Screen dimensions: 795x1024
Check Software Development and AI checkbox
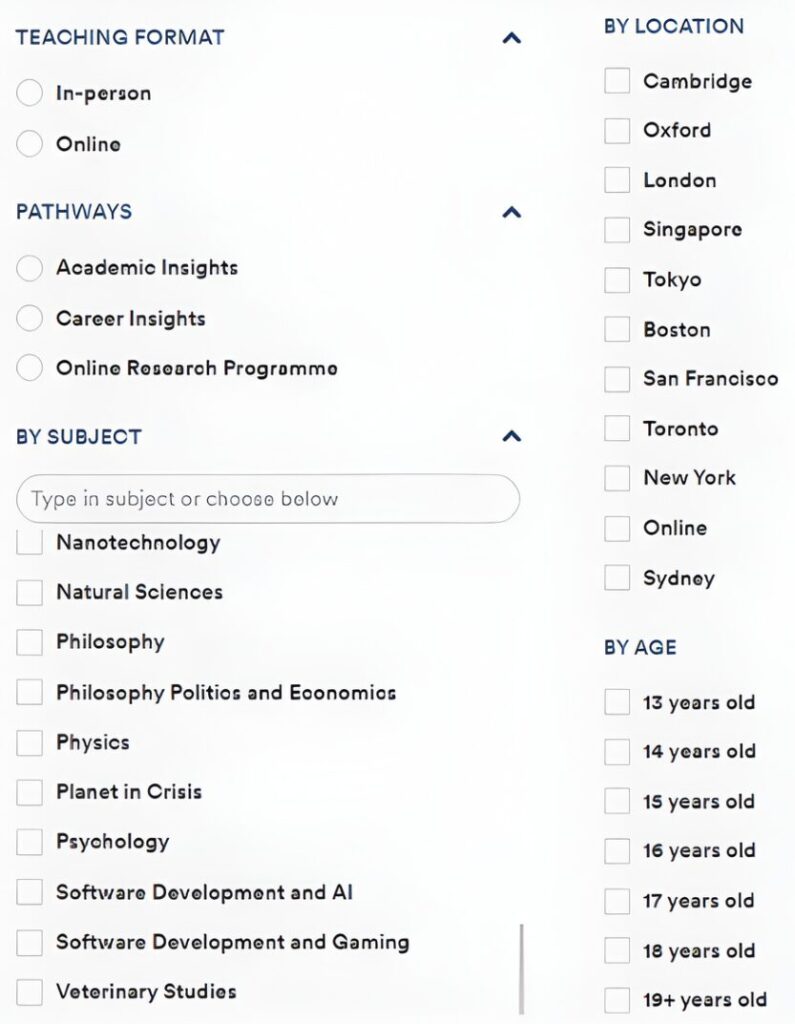30,892
